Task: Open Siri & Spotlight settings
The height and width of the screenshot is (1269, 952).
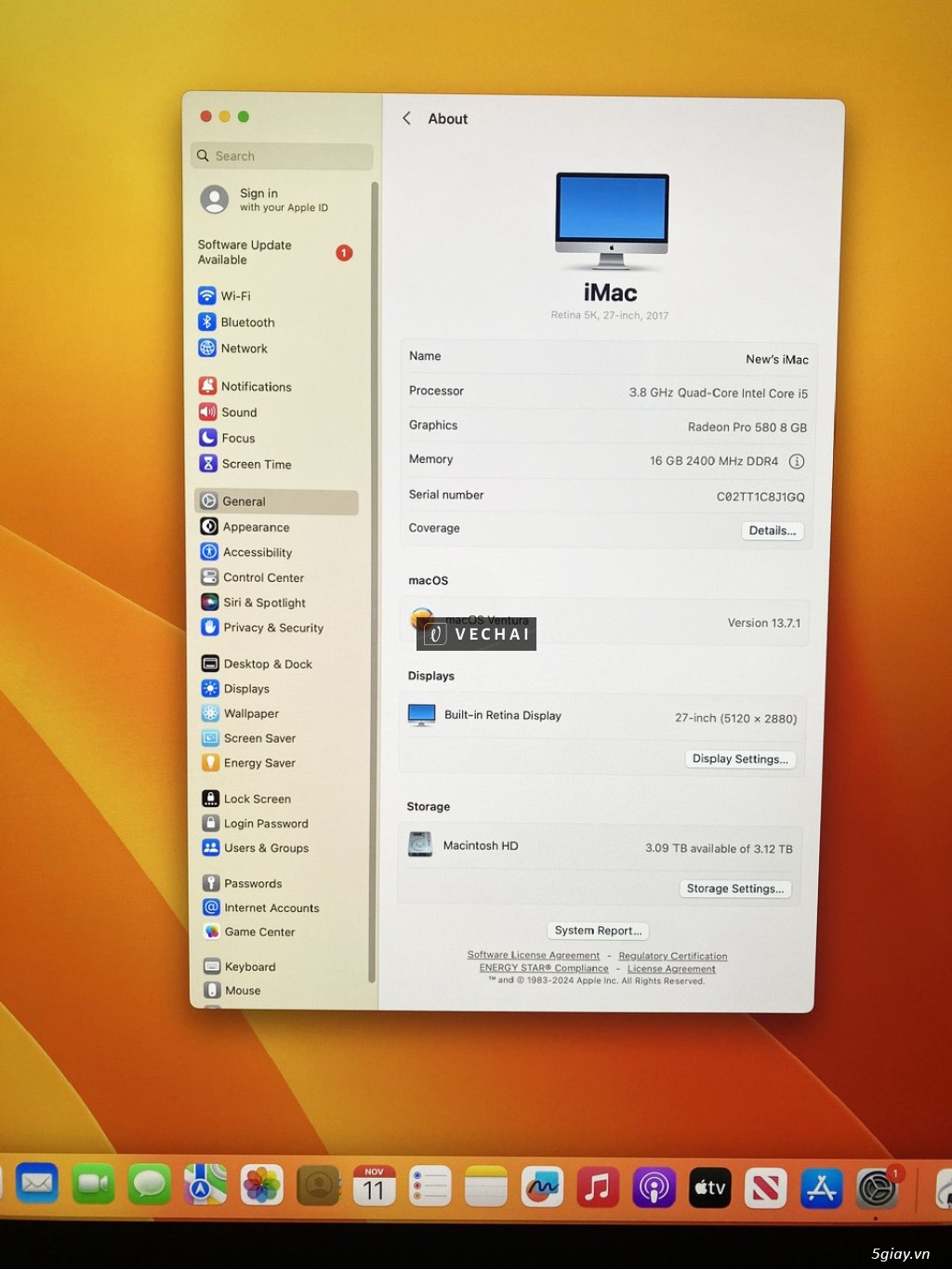Action: click(253, 601)
